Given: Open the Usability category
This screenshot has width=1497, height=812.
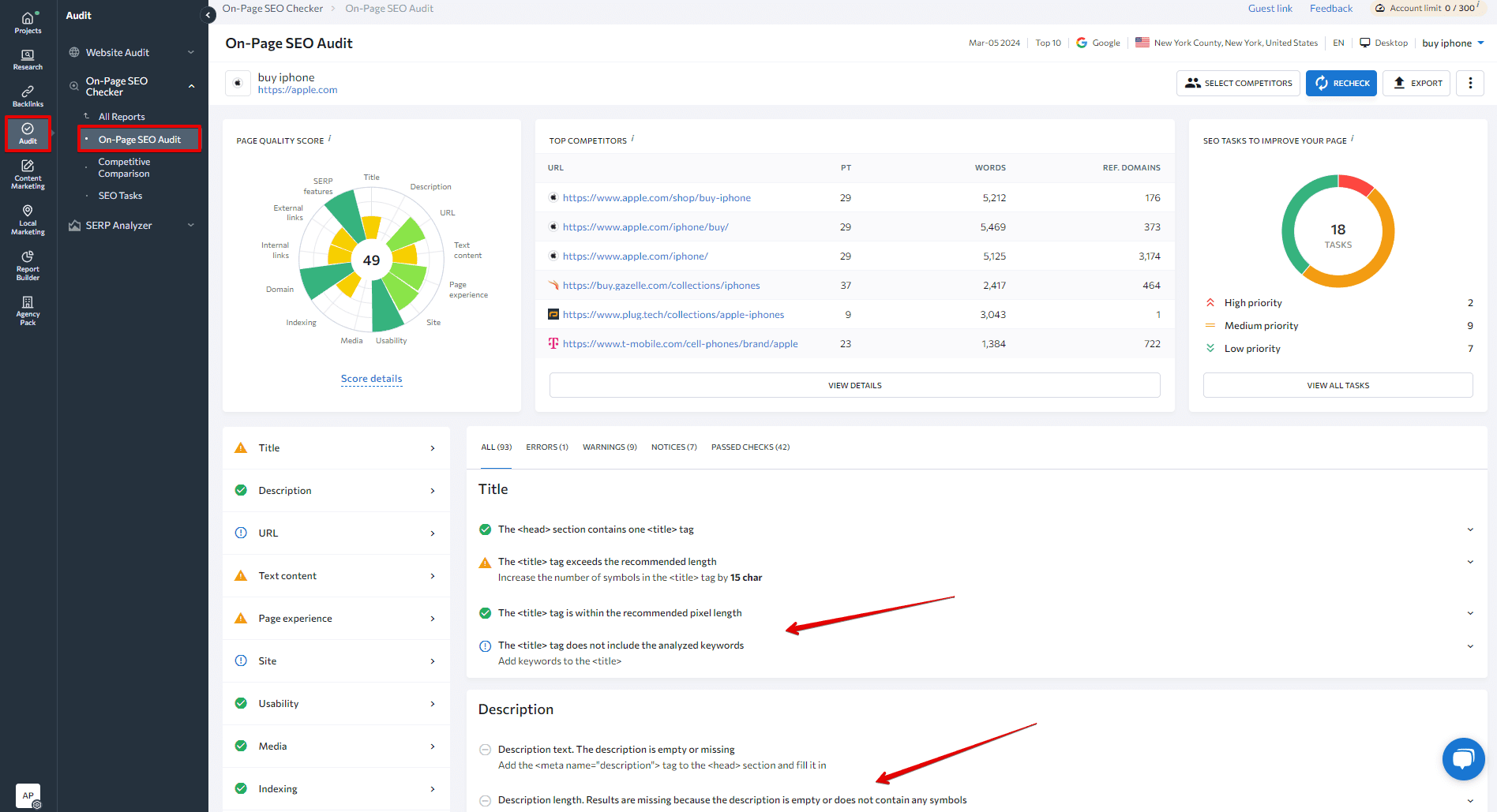Looking at the screenshot, I should click(x=336, y=704).
